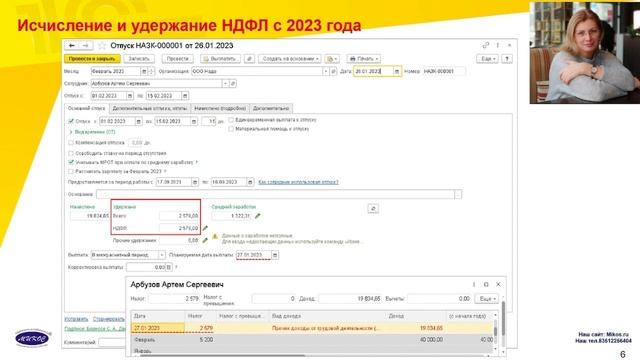Click the yellow warning icon about earnings data

215,236
